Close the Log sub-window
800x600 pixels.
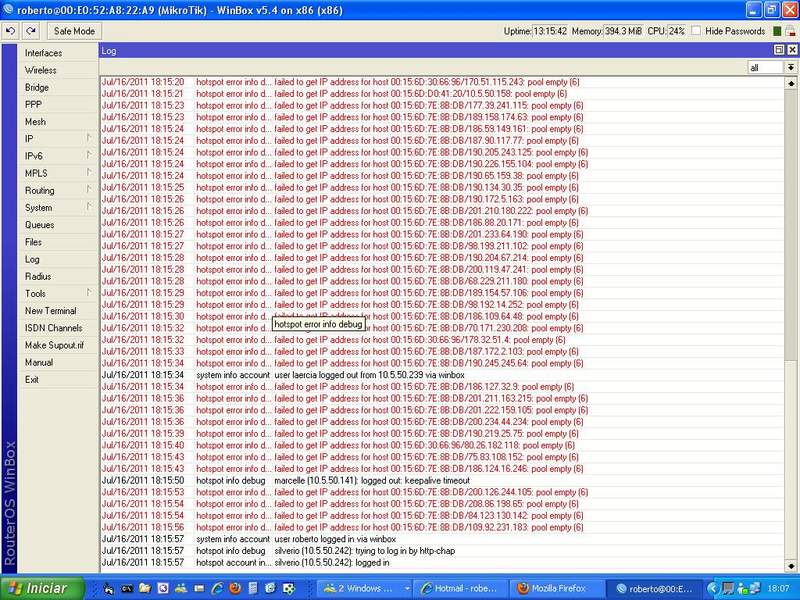pos(792,50)
